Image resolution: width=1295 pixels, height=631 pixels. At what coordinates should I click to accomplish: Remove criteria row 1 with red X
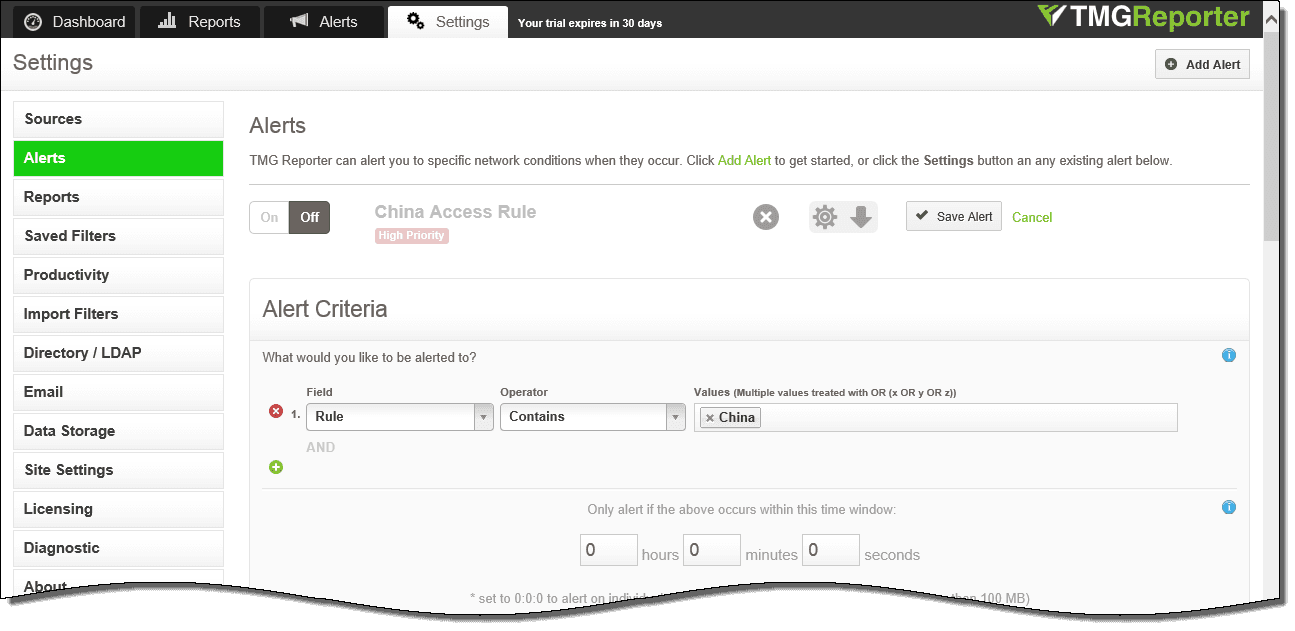276,411
